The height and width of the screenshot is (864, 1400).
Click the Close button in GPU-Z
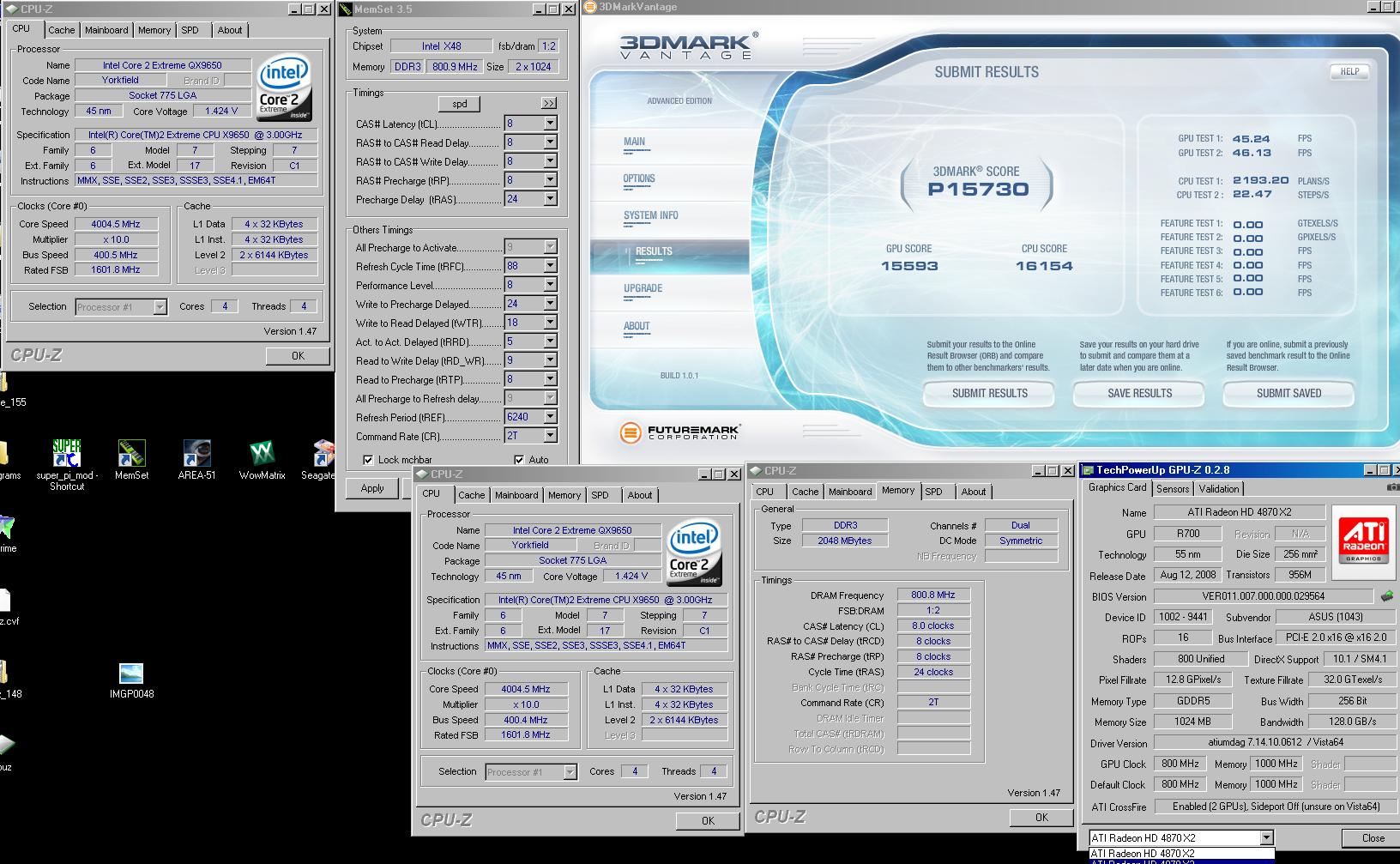point(1373,838)
